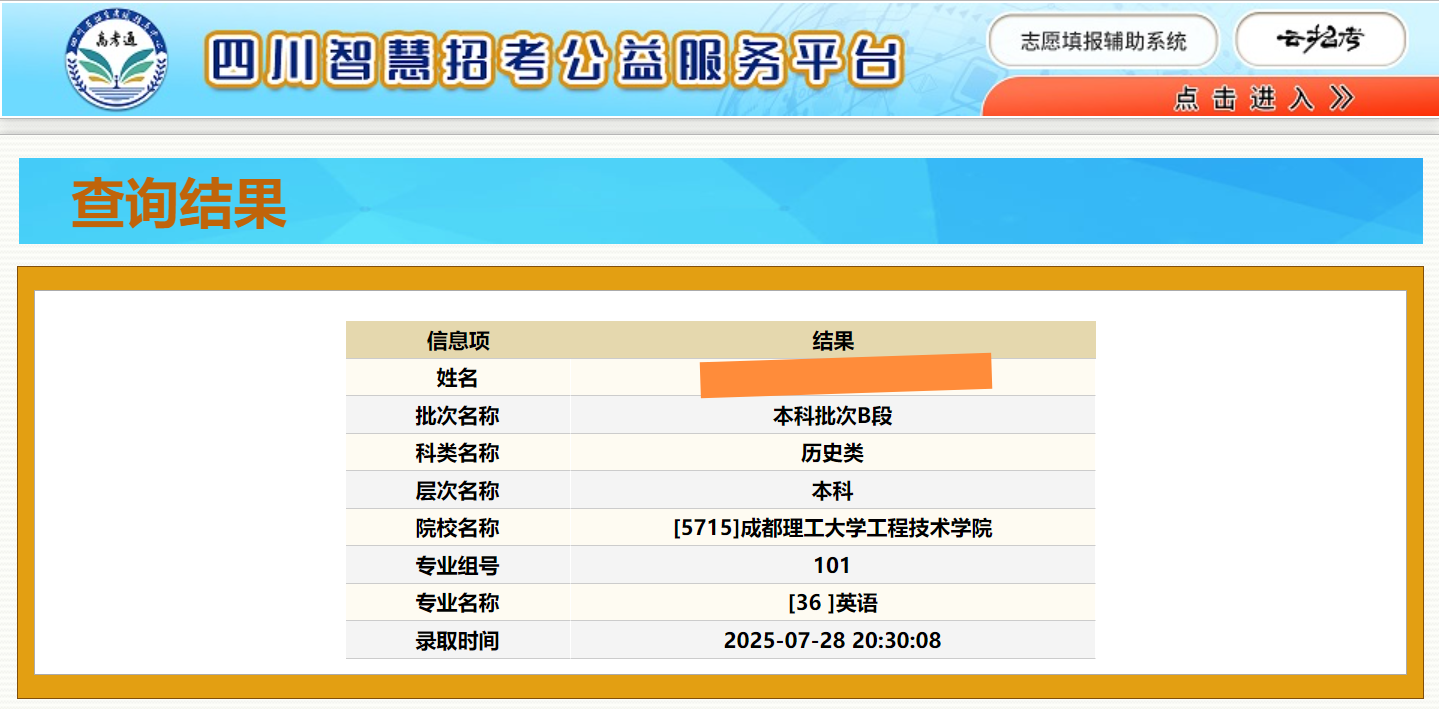Click the 点击进入 banner text
This screenshot has width=1439, height=709.
[1243, 98]
